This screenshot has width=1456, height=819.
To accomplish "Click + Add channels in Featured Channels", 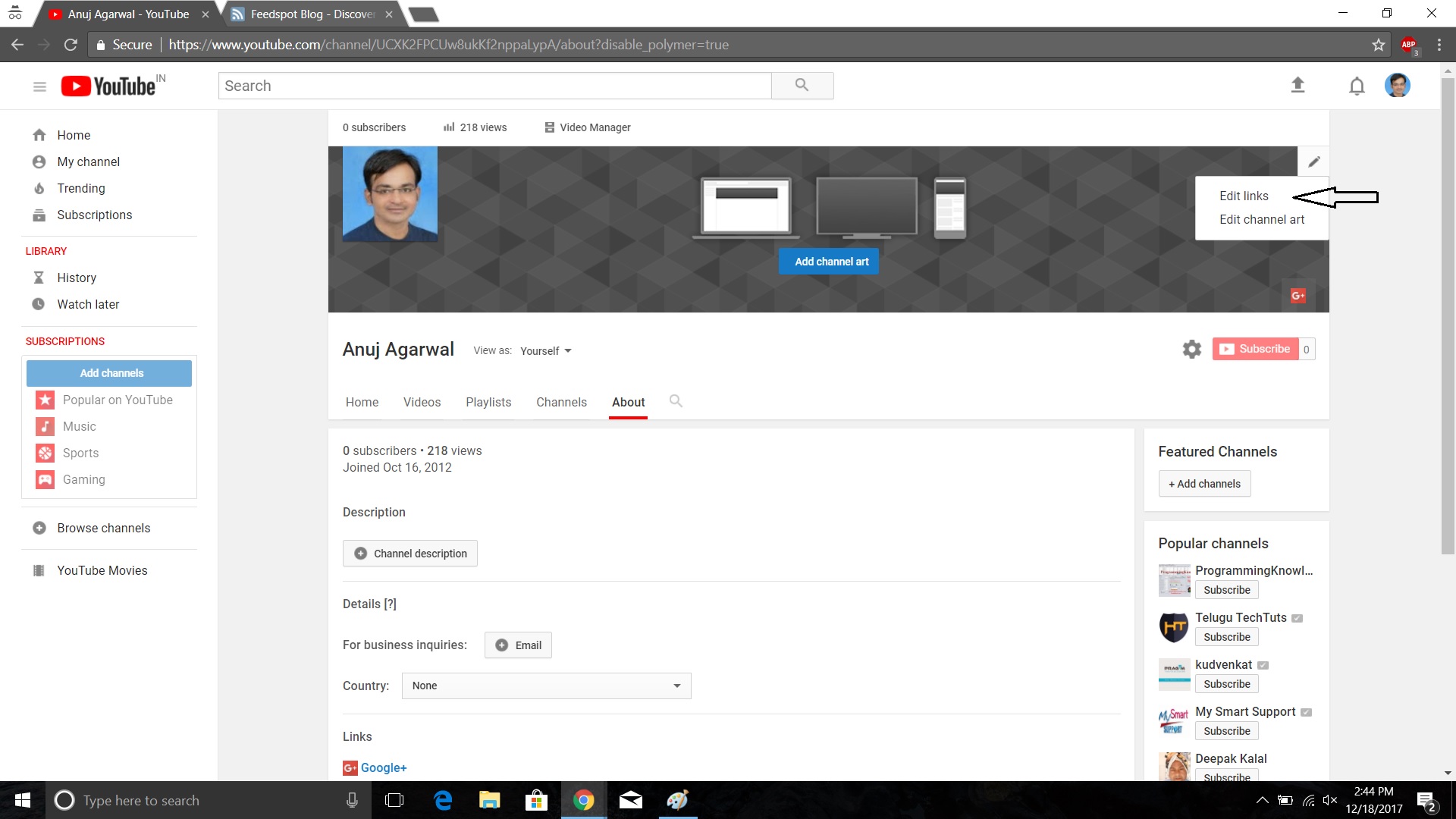I will pyautogui.click(x=1204, y=484).
